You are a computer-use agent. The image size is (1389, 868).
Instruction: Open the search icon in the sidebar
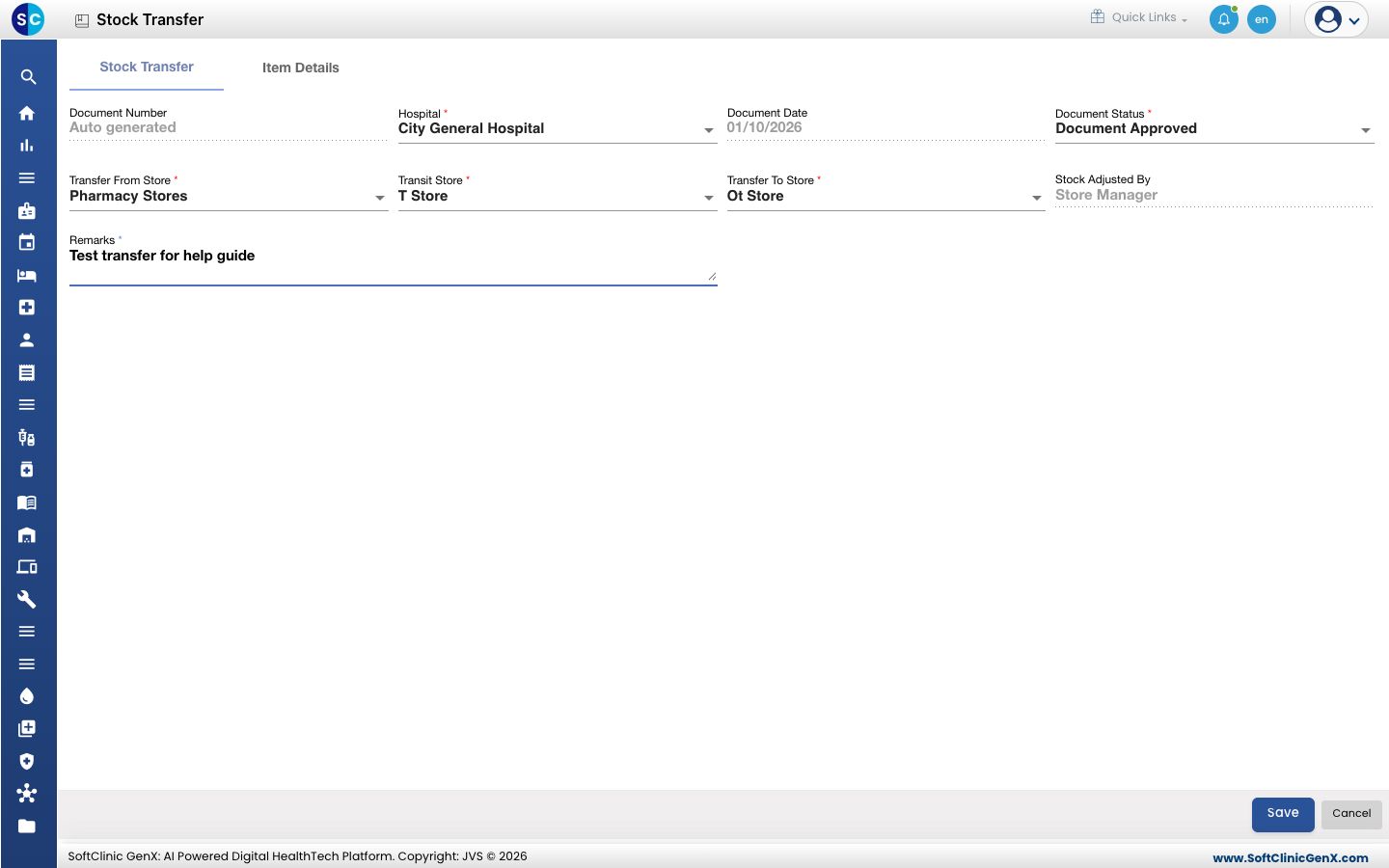point(28,77)
